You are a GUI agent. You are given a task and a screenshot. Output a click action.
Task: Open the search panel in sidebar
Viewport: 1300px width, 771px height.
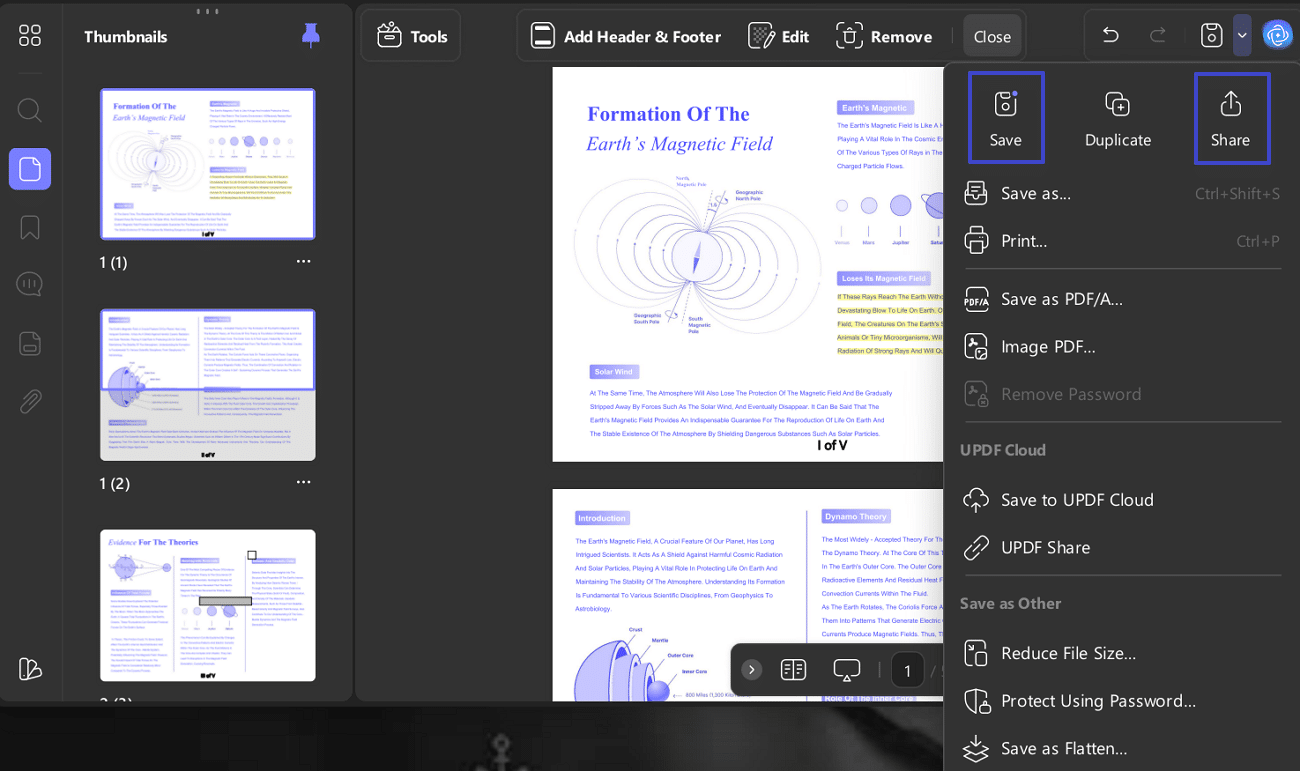coord(30,110)
